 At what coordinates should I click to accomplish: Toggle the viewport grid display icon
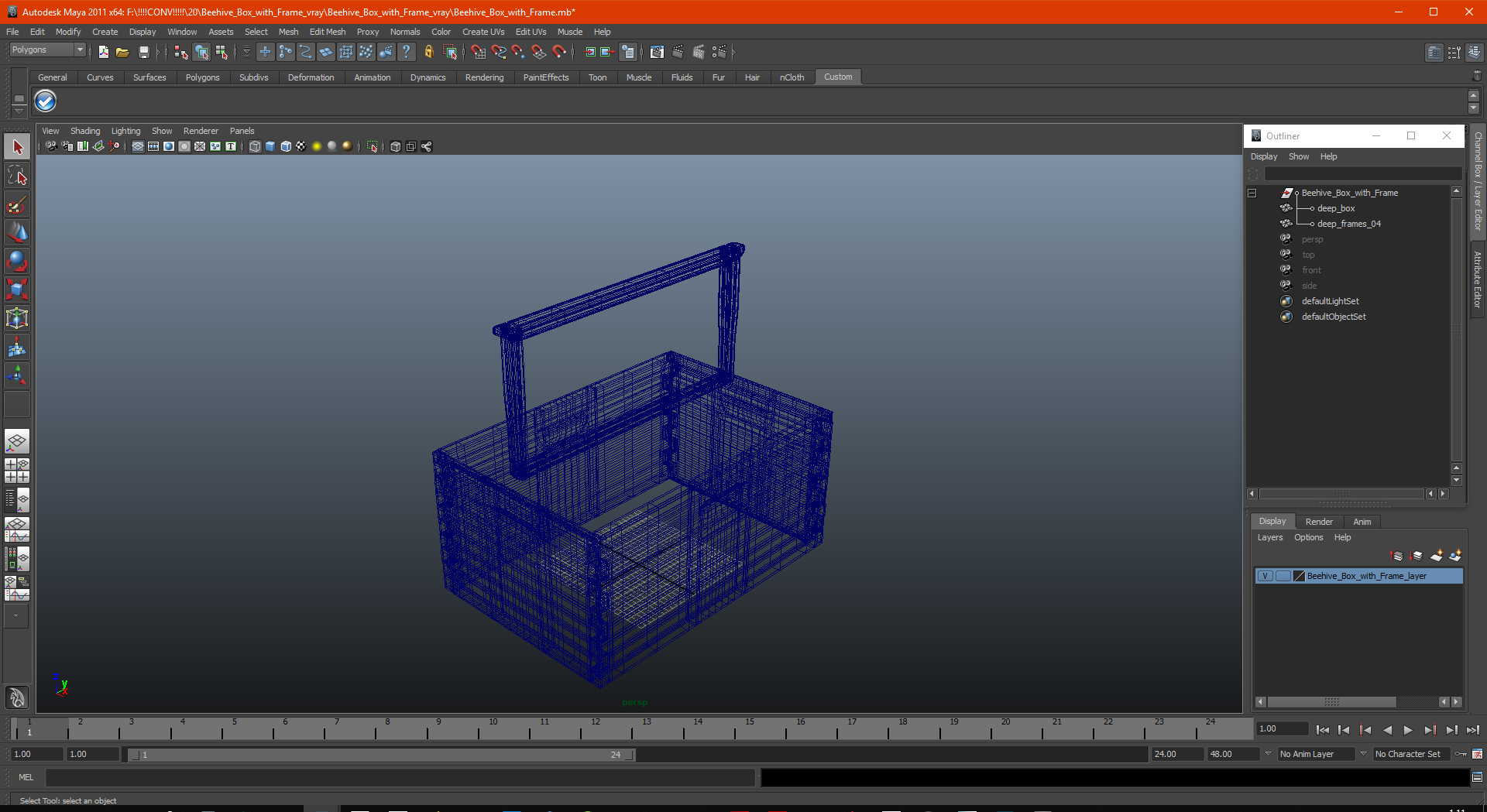138,146
